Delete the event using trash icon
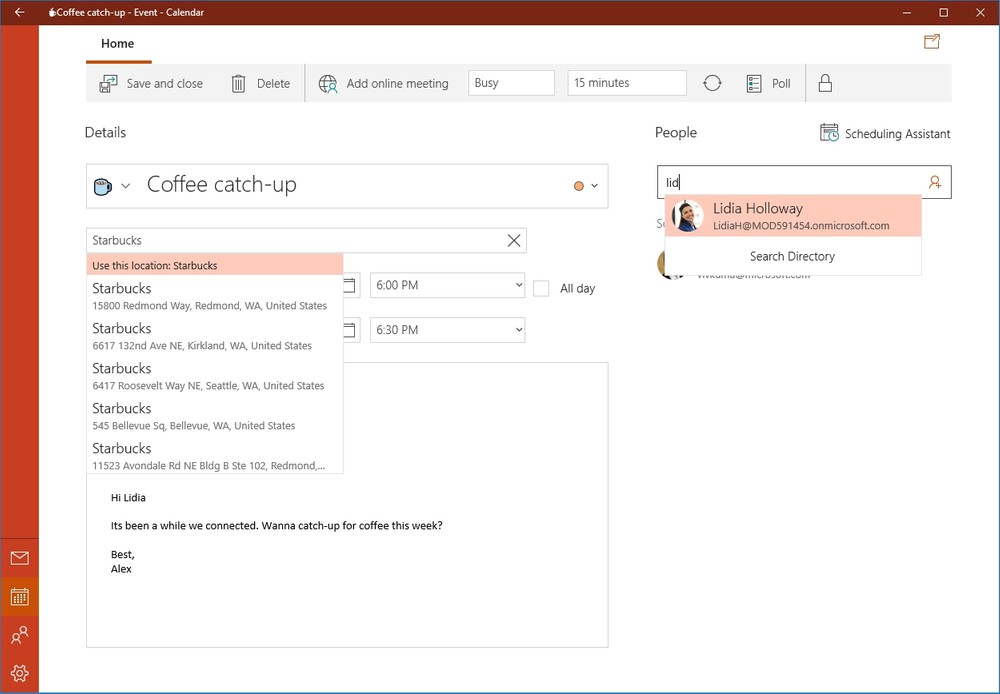 coord(239,84)
